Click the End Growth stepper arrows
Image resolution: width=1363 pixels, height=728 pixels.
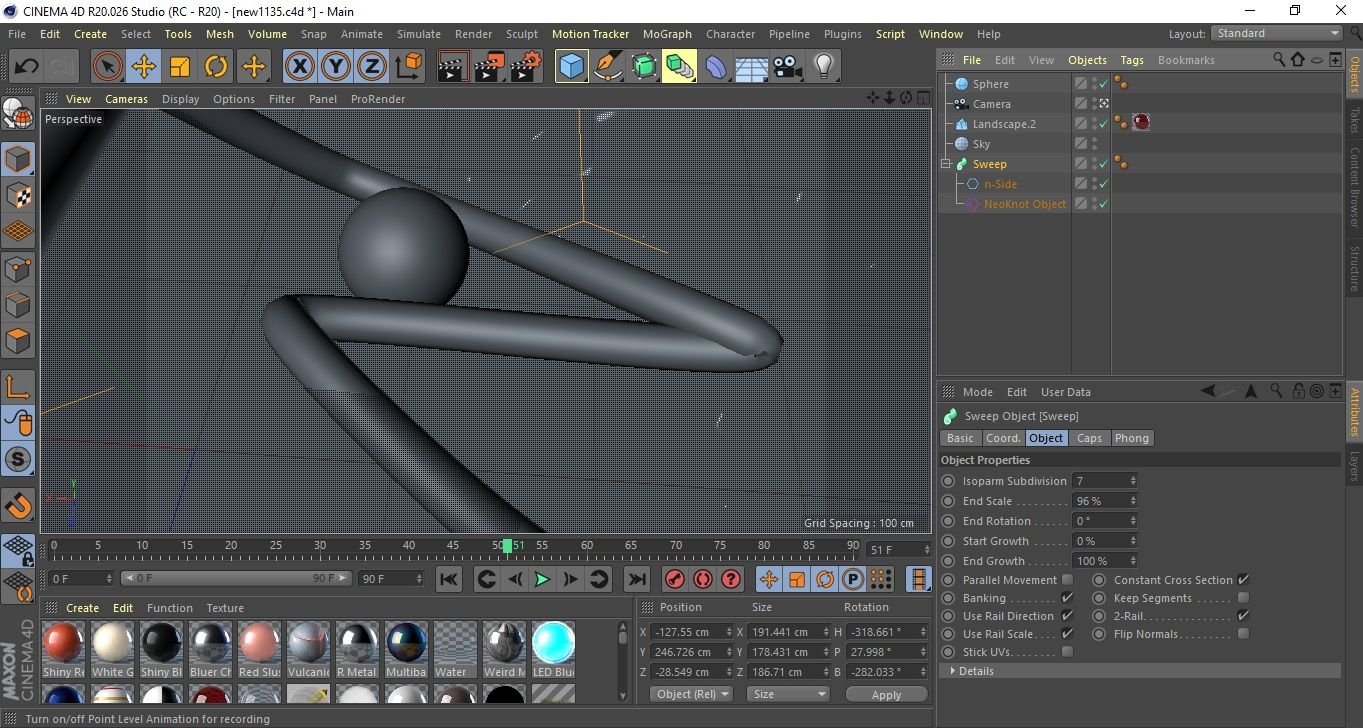[x=1133, y=561]
